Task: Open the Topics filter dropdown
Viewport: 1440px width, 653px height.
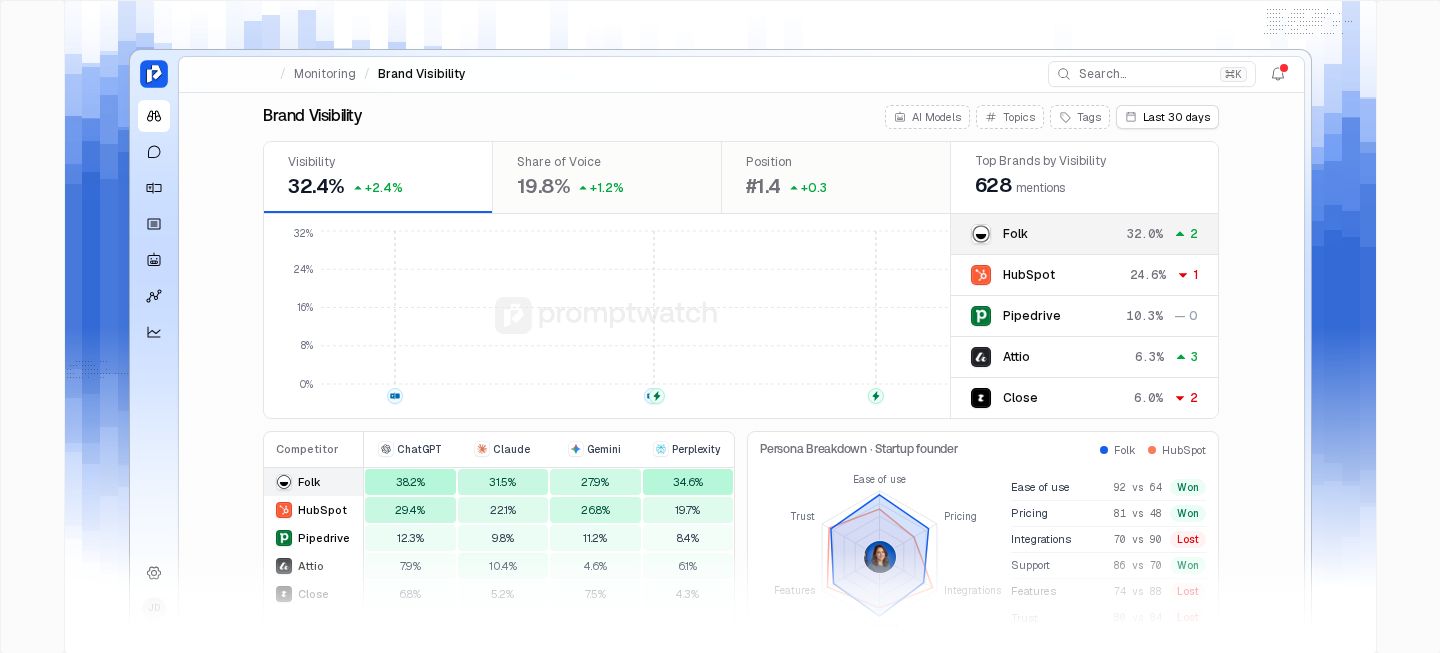Action: pos(1010,117)
